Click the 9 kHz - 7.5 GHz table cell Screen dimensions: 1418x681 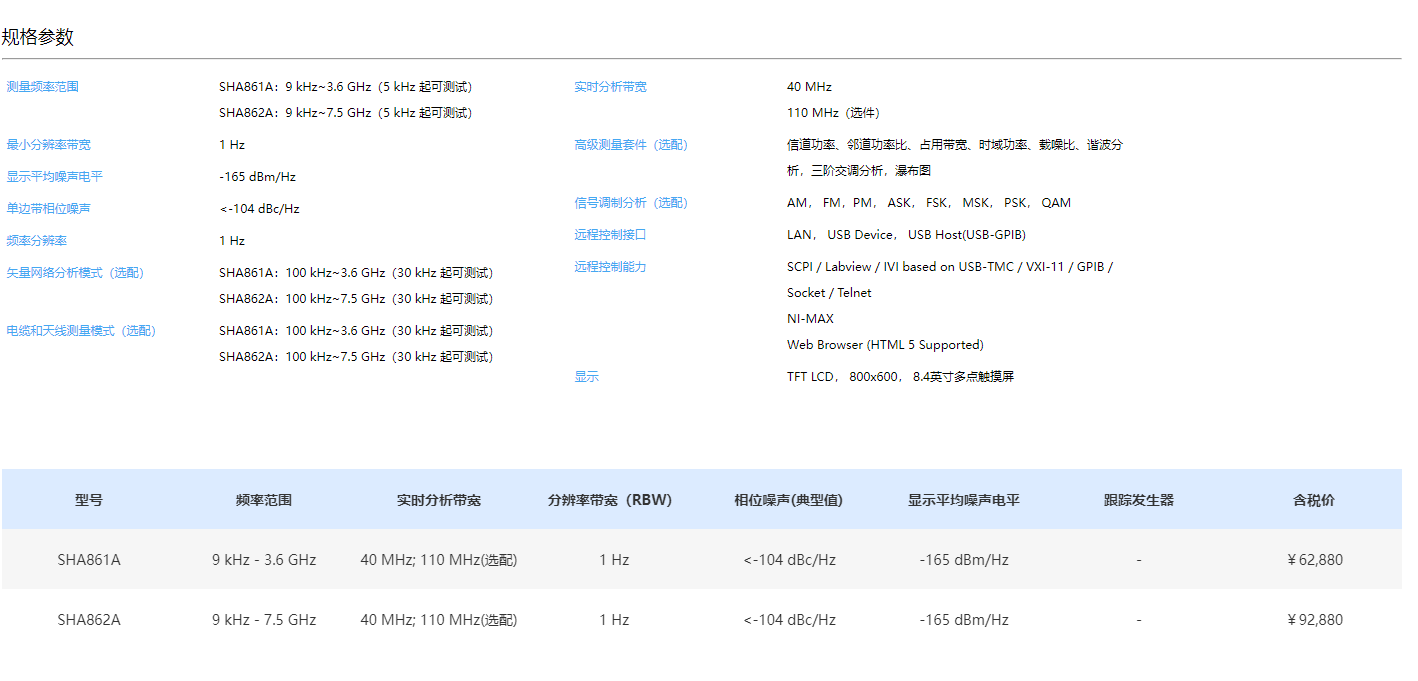click(x=264, y=620)
